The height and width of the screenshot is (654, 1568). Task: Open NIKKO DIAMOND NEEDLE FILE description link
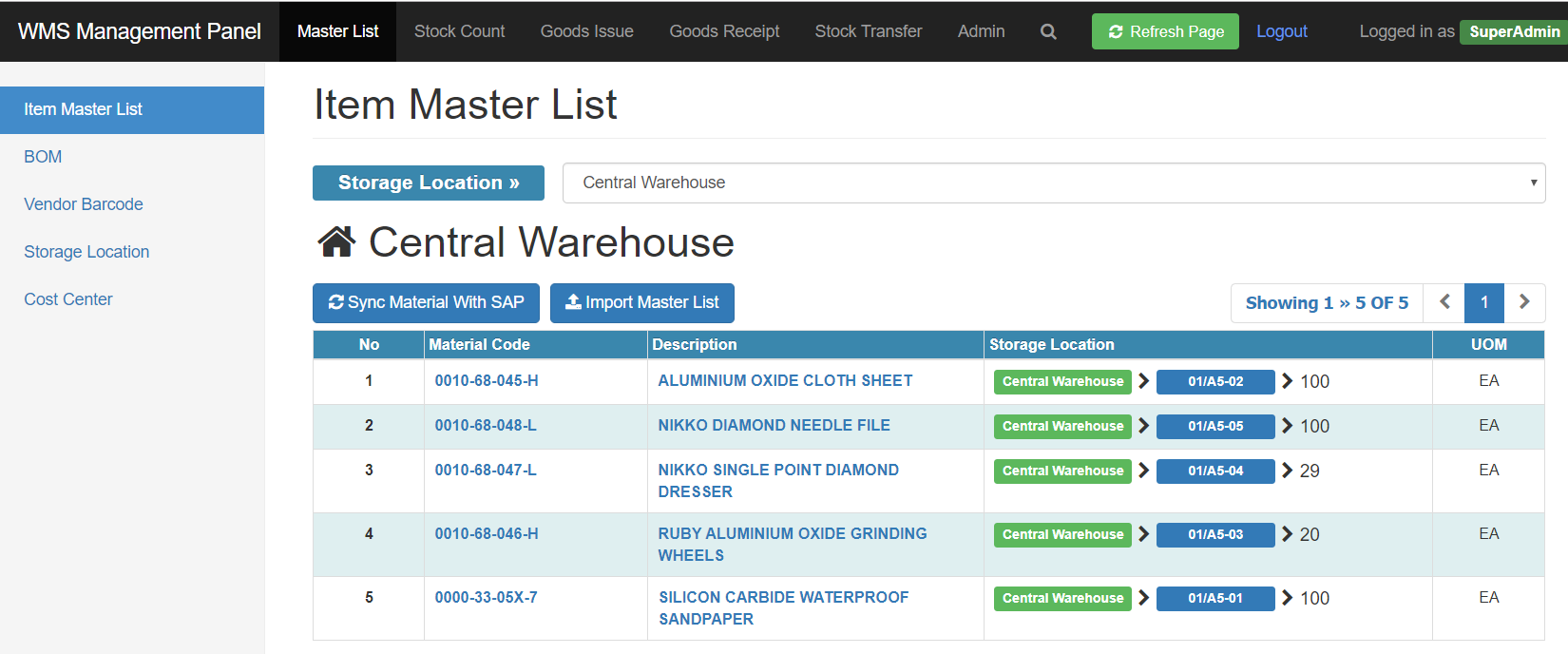tap(774, 425)
